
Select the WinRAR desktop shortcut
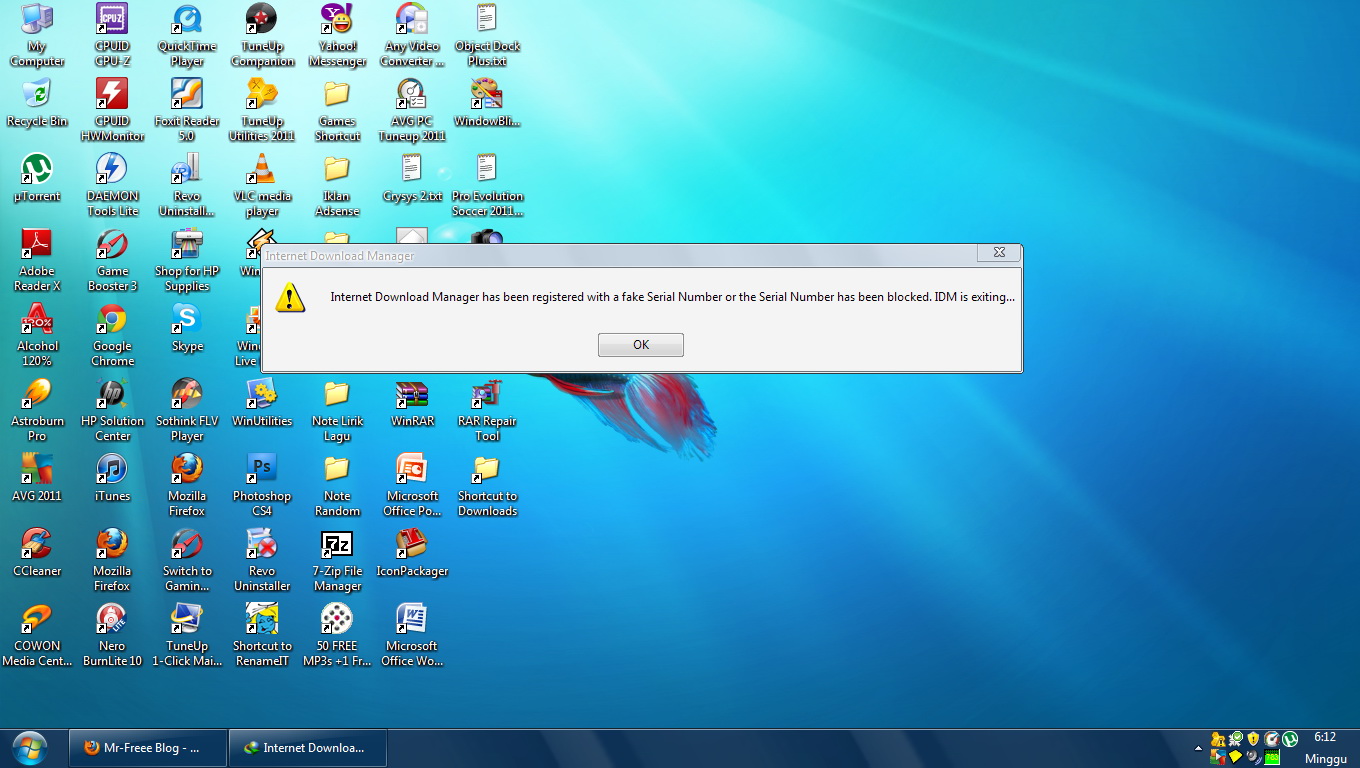pyautogui.click(x=412, y=403)
